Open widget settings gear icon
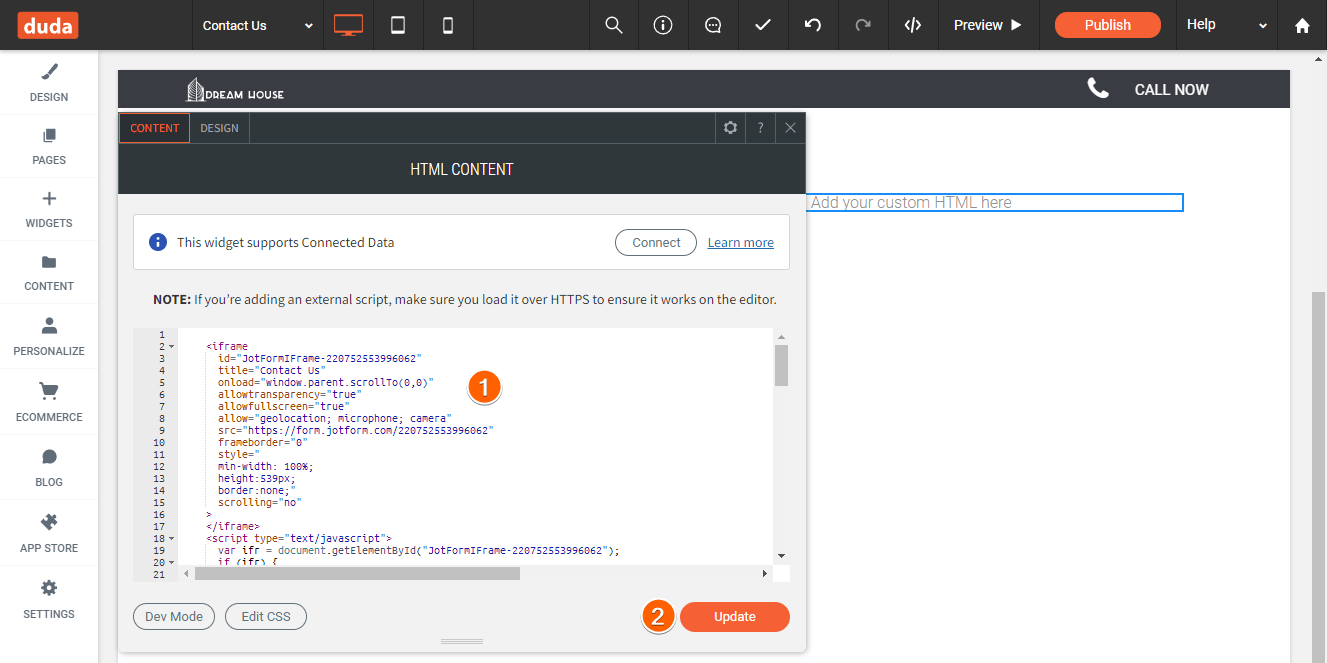The height and width of the screenshot is (663, 1327). point(731,128)
